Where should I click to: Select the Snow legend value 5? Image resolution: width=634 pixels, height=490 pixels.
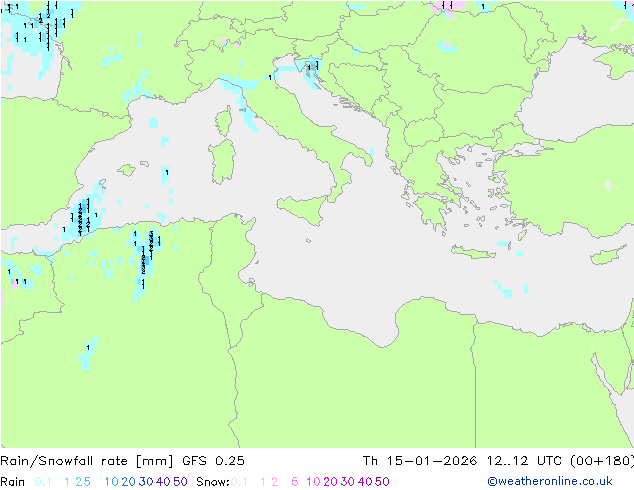tap(295, 482)
